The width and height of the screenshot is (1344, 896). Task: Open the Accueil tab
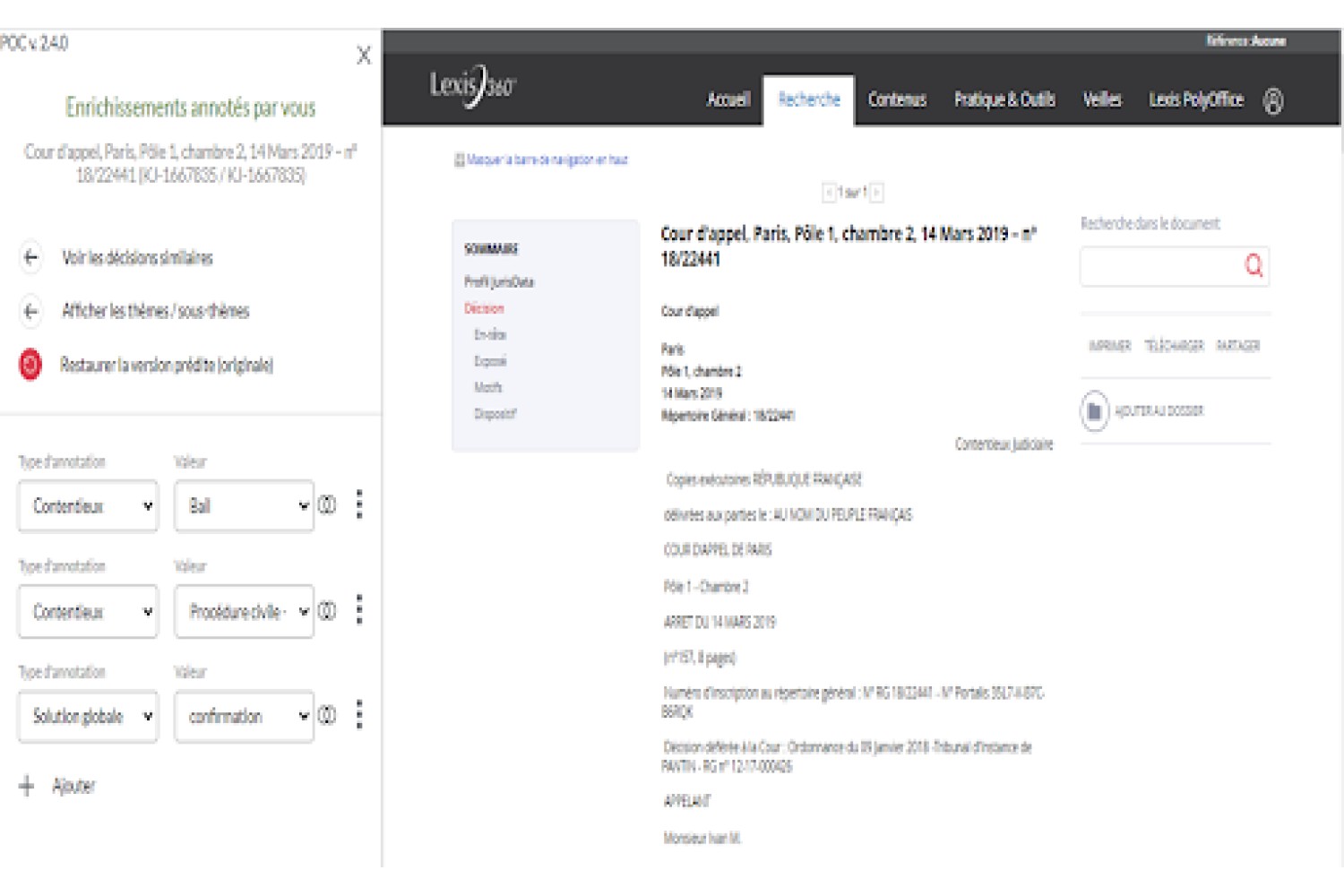[x=728, y=100]
